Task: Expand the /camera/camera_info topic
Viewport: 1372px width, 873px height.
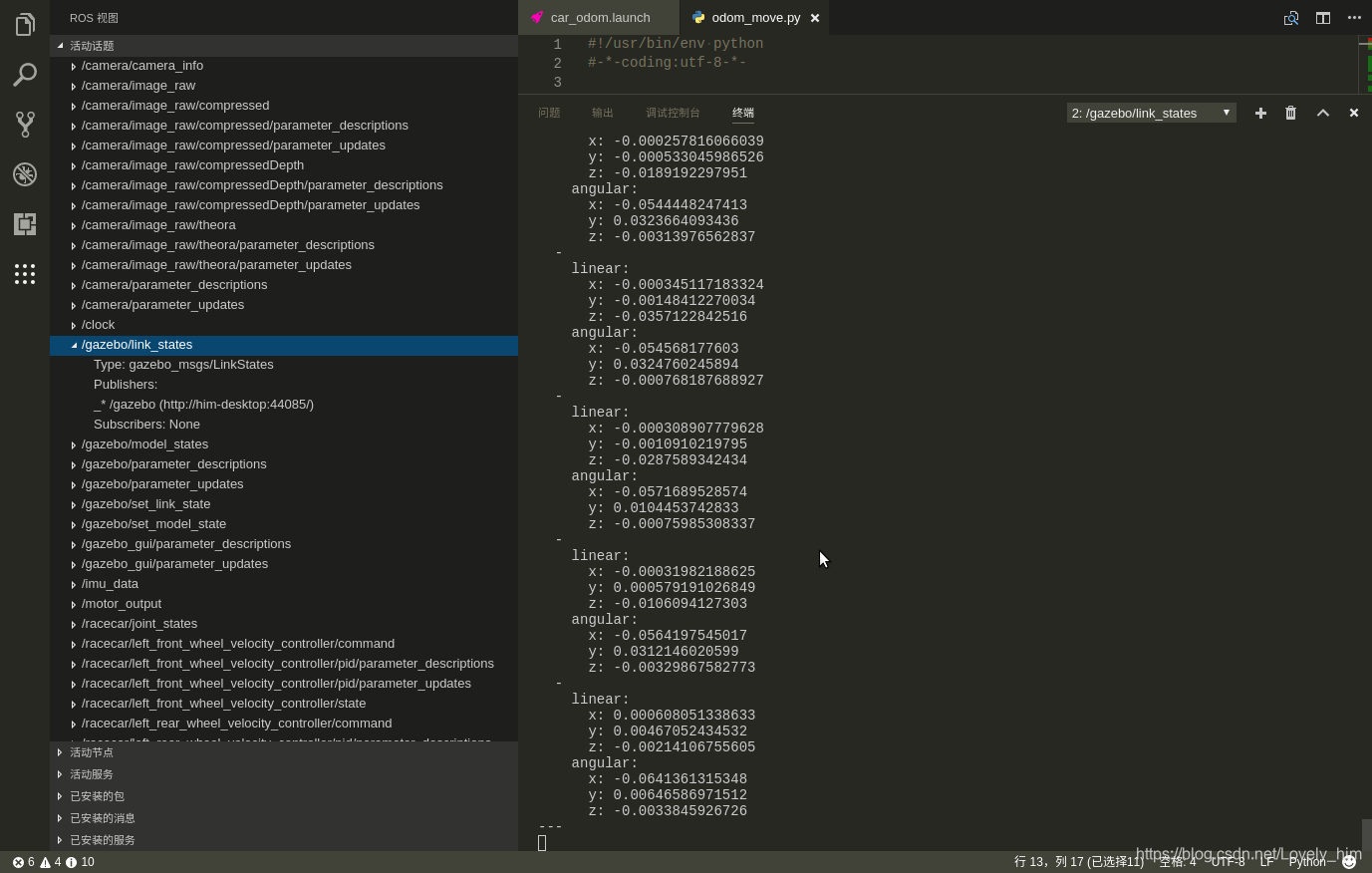Action: pos(74,66)
